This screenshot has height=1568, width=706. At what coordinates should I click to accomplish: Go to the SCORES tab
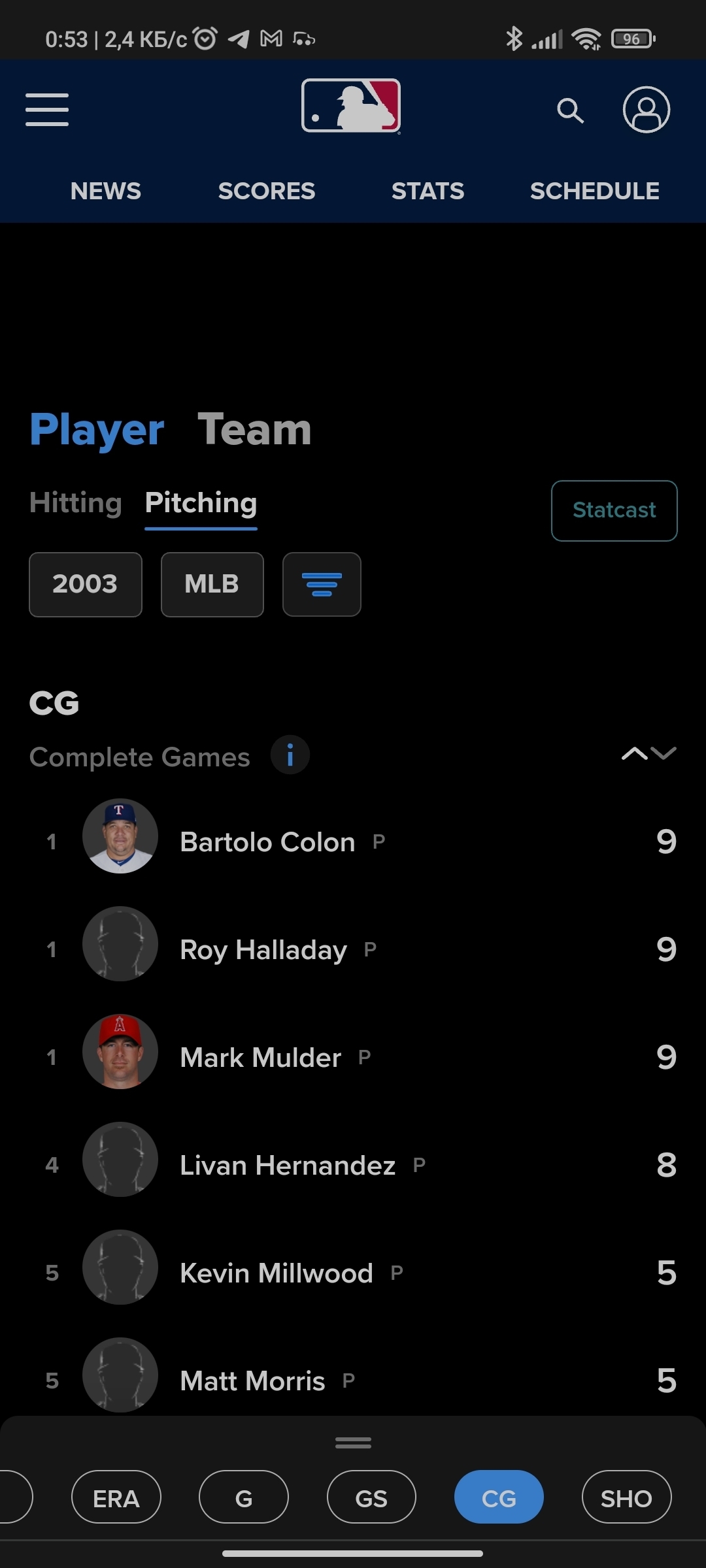(266, 191)
